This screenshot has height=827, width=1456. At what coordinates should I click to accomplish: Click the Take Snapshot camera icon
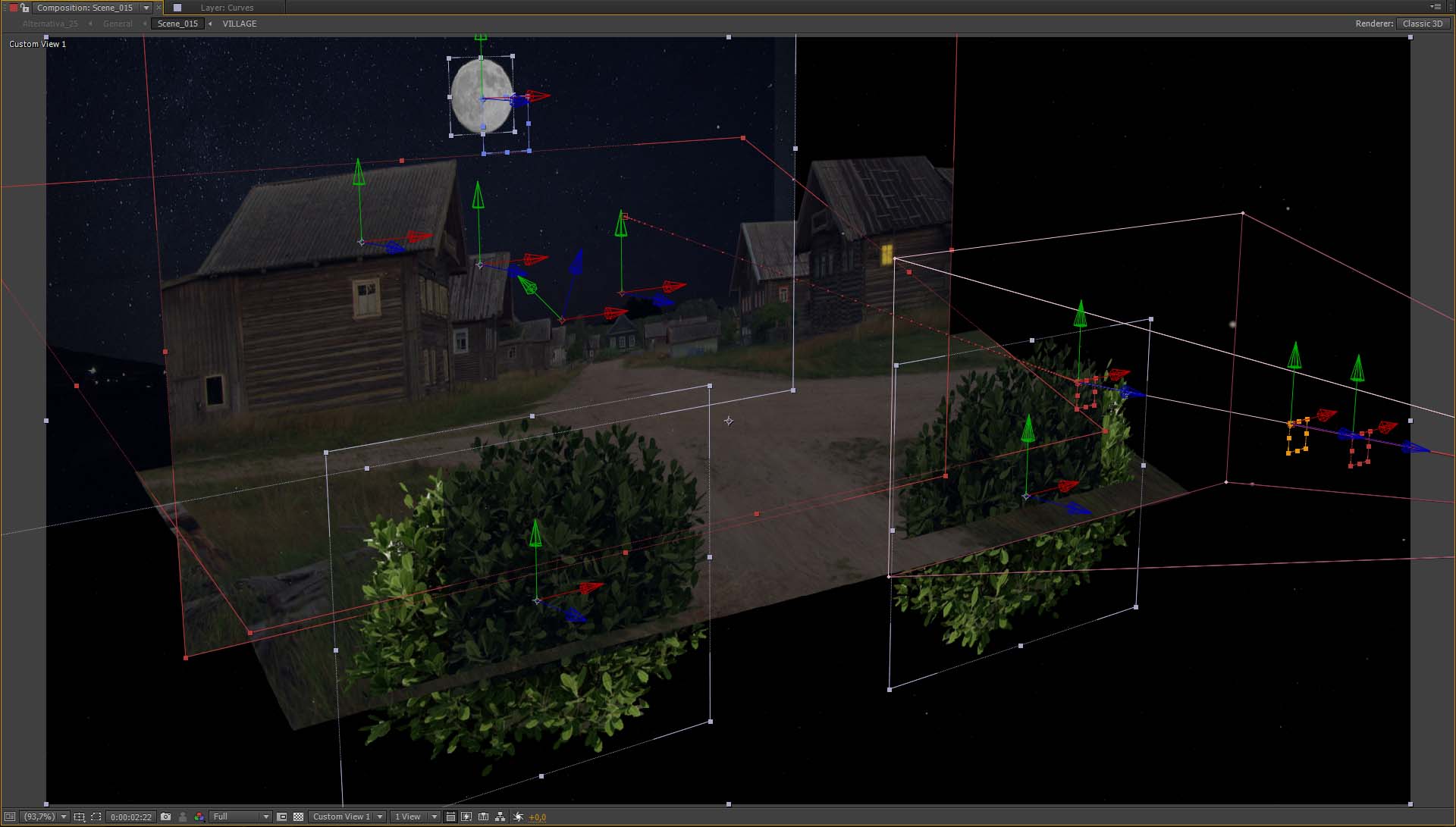165,816
